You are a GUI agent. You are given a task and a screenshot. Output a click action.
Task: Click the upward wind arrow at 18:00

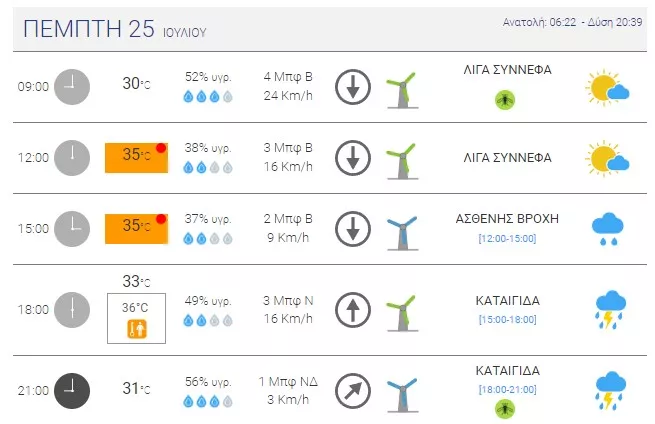point(353,310)
